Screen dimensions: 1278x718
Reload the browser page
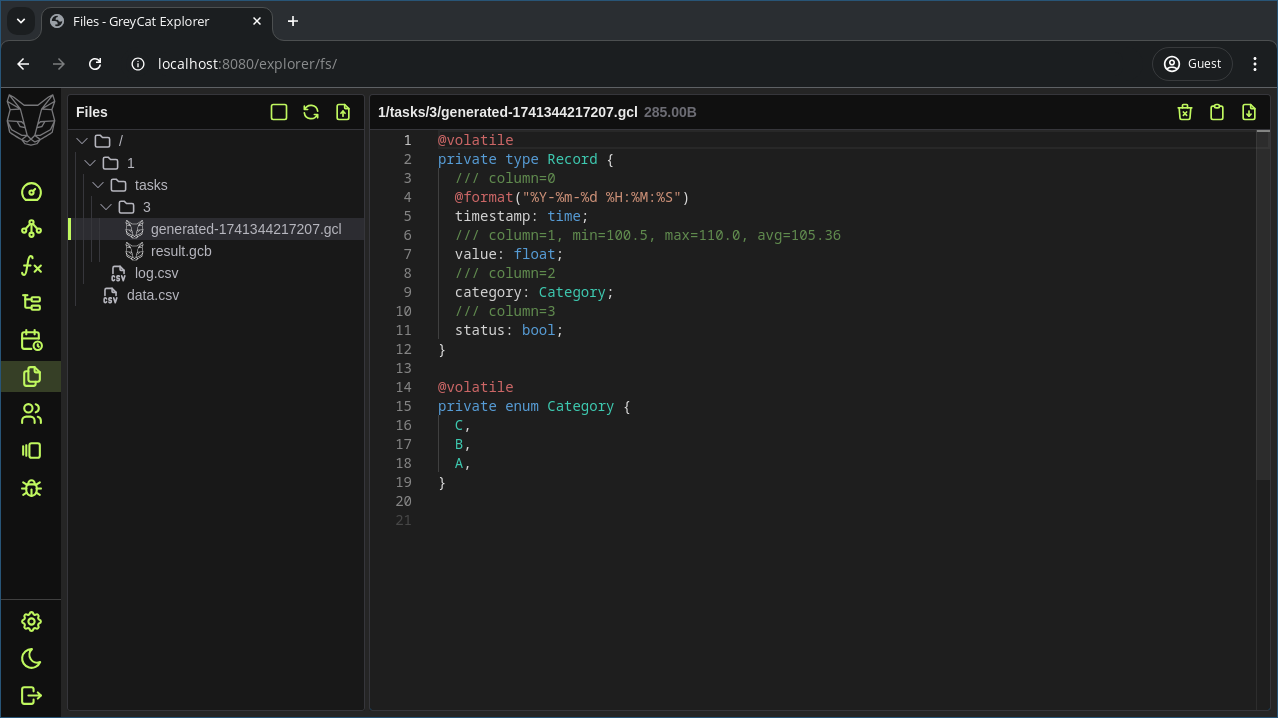[x=95, y=63]
